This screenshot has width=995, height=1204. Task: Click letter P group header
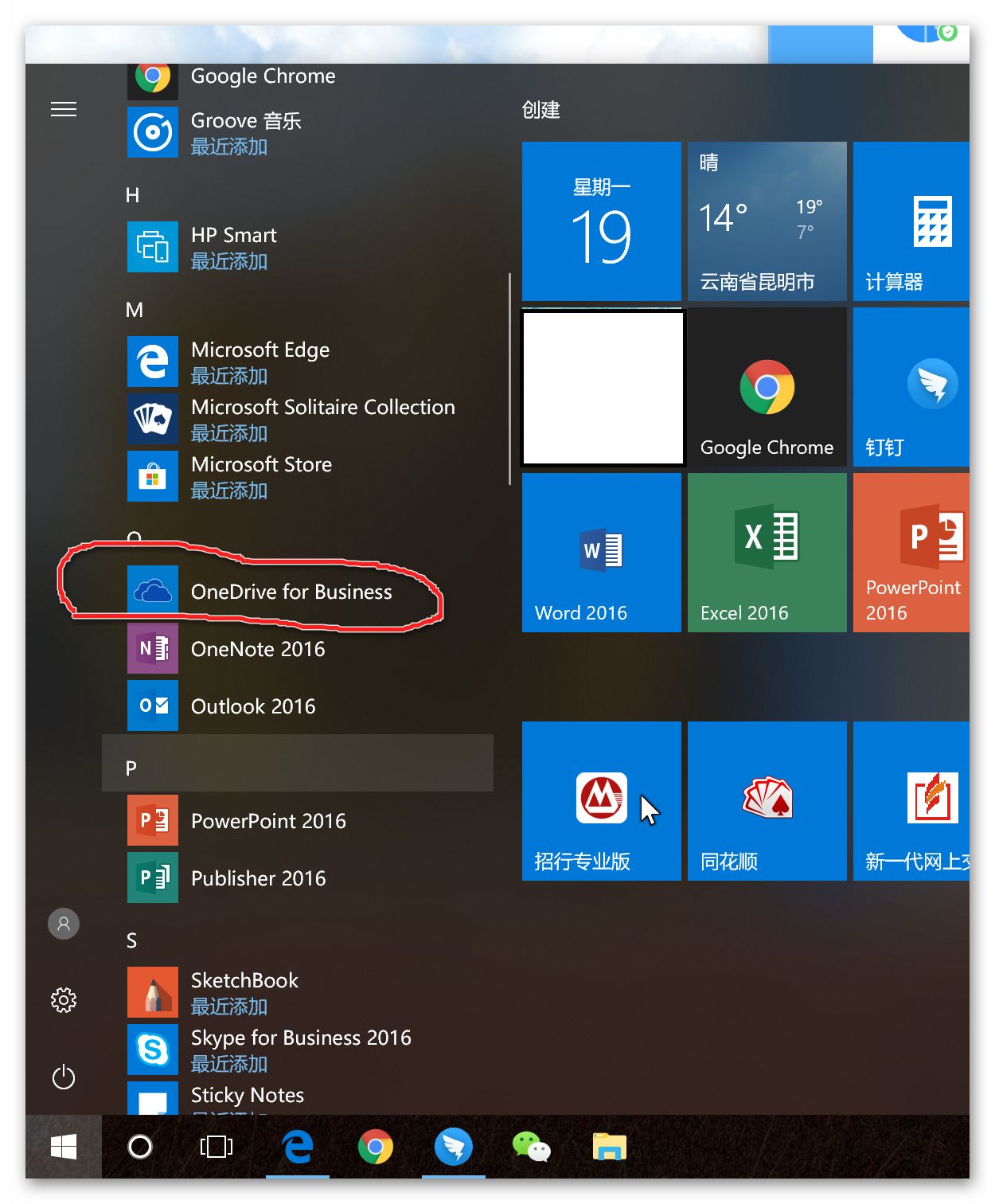(298, 763)
